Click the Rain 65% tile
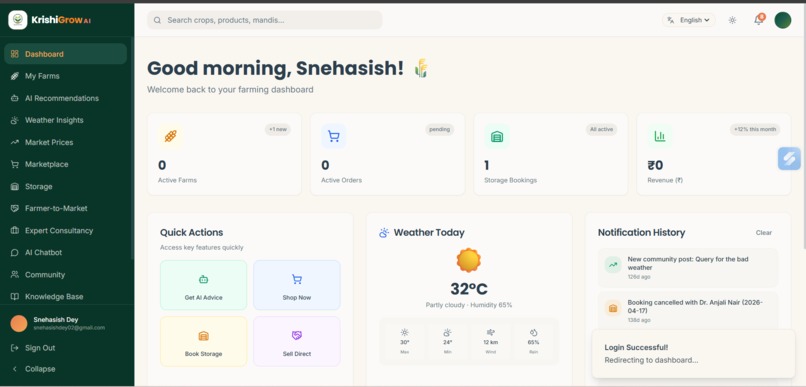Screen dimensions: 806x387 click(x=534, y=341)
